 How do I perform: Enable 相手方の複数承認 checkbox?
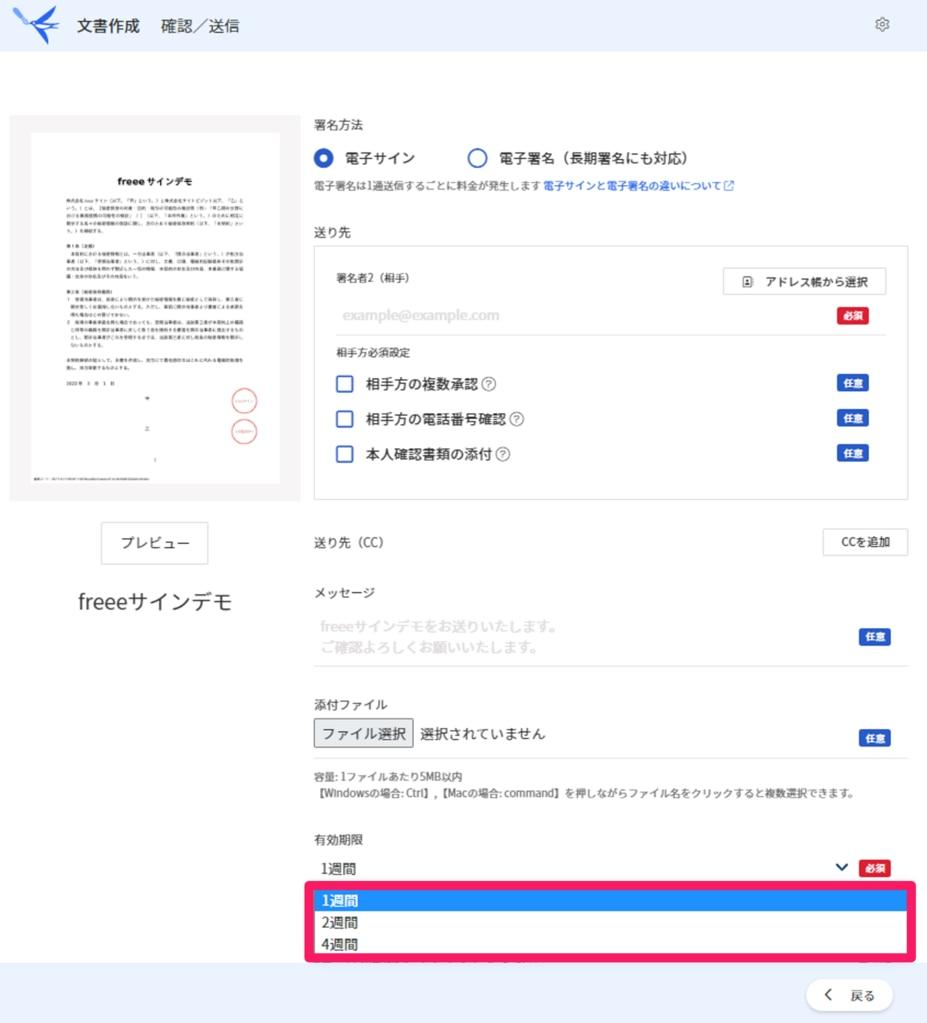point(344,384)
